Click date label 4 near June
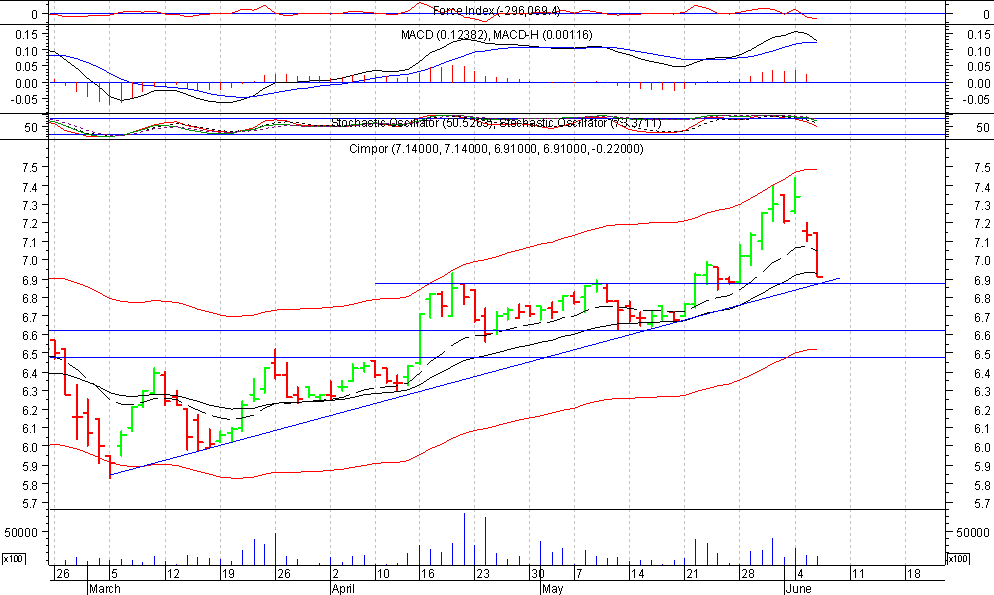994x595 pixels. tap(801, 573)
